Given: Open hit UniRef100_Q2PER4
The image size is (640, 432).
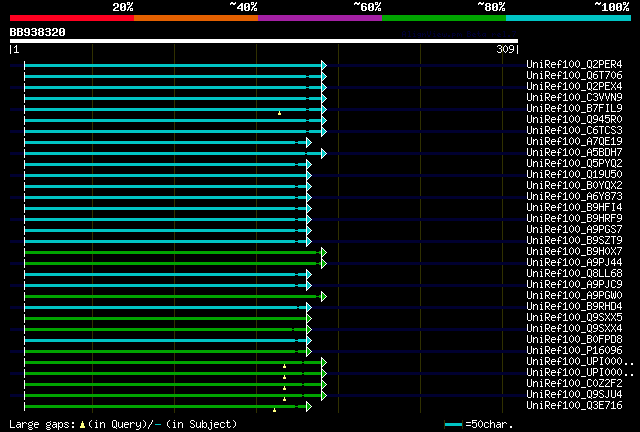Looking at the screenshot, I should 574,64.
